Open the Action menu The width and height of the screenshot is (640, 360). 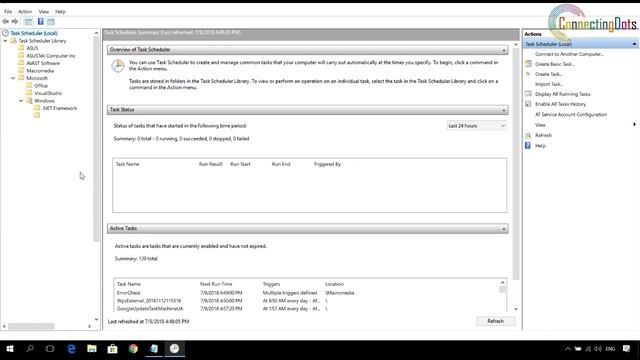(25, 11)
